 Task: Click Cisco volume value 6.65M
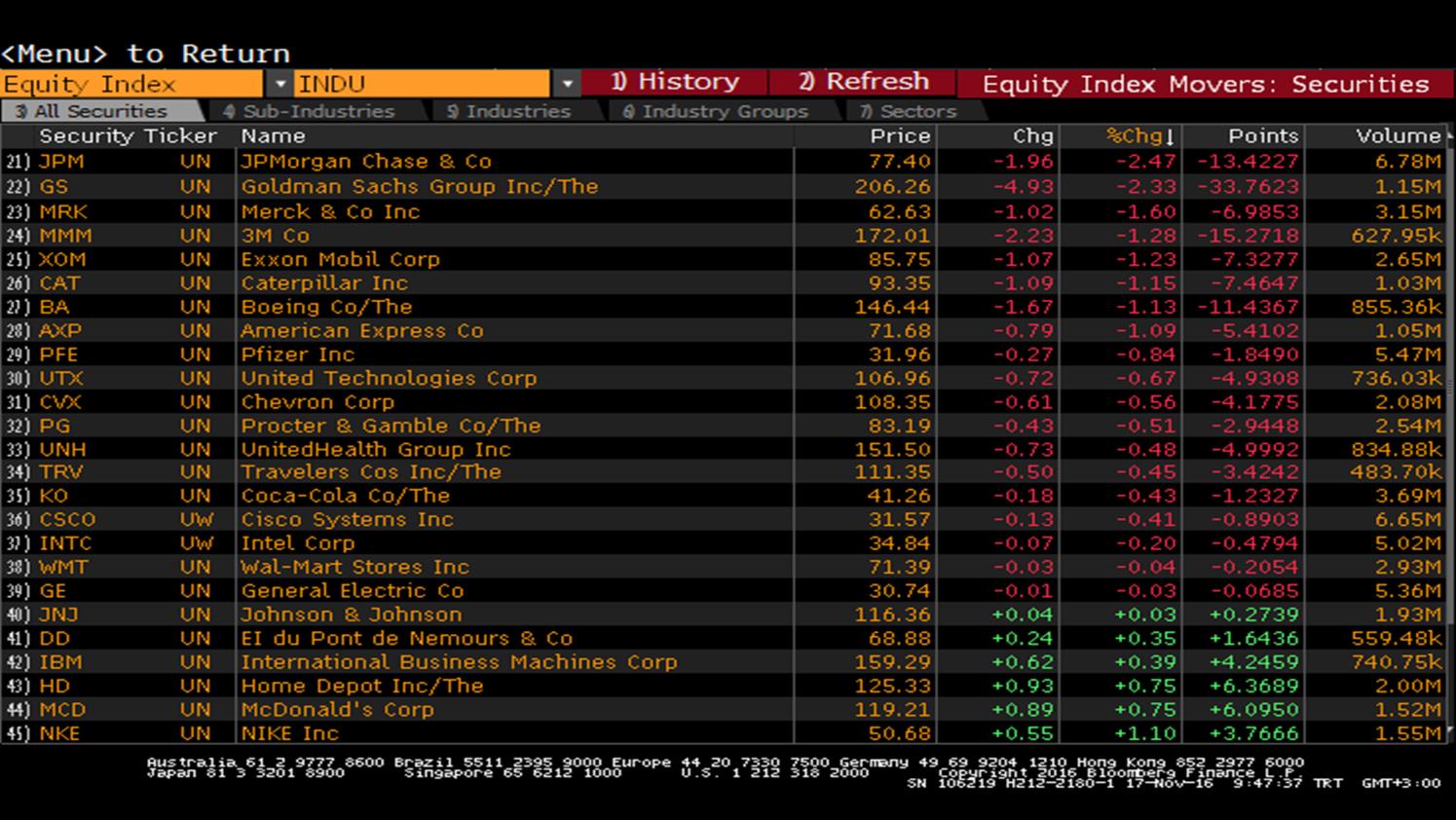pyautogui.click(x=1408, y=519)
